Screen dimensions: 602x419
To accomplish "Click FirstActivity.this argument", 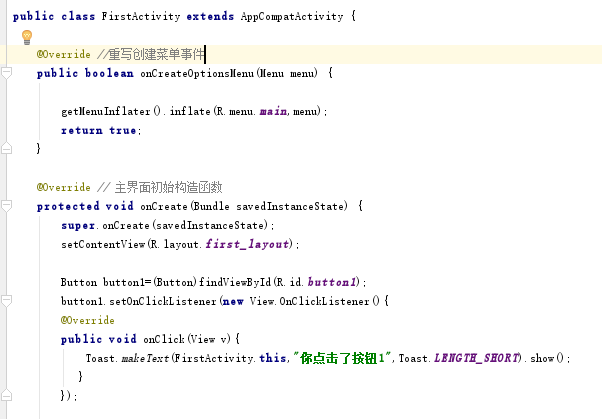I will tap(231, 358).
